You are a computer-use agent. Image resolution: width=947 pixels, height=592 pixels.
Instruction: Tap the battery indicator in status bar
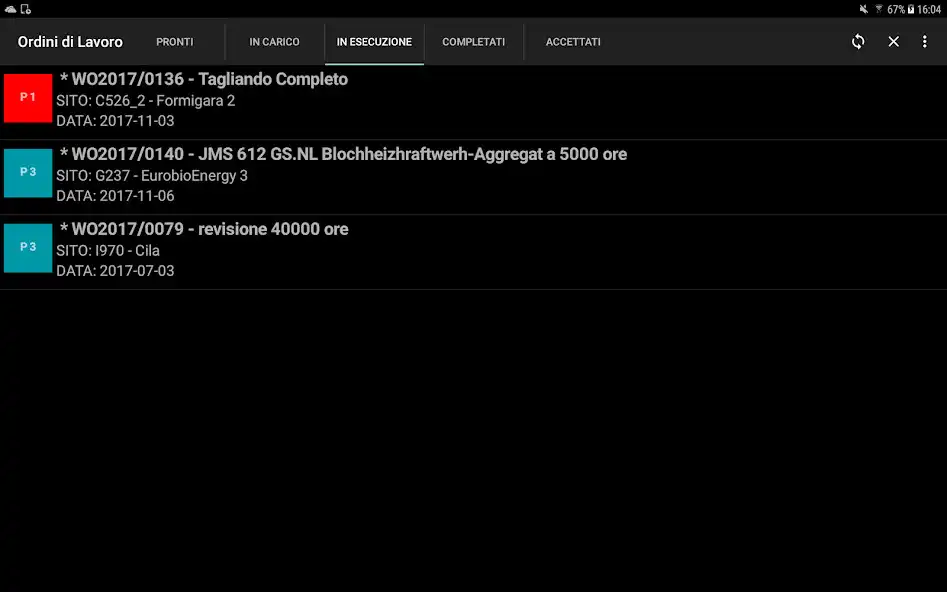tap(910, 9)
